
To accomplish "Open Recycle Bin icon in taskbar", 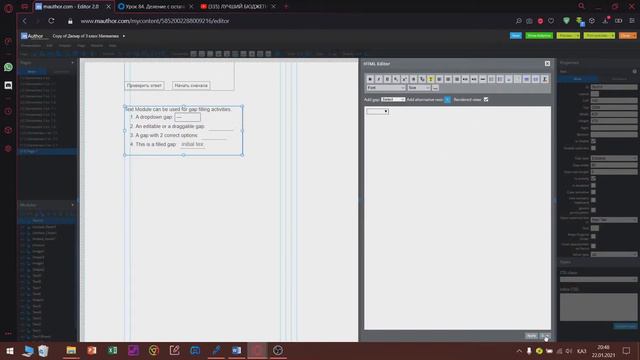I will (x=44, y=351).
